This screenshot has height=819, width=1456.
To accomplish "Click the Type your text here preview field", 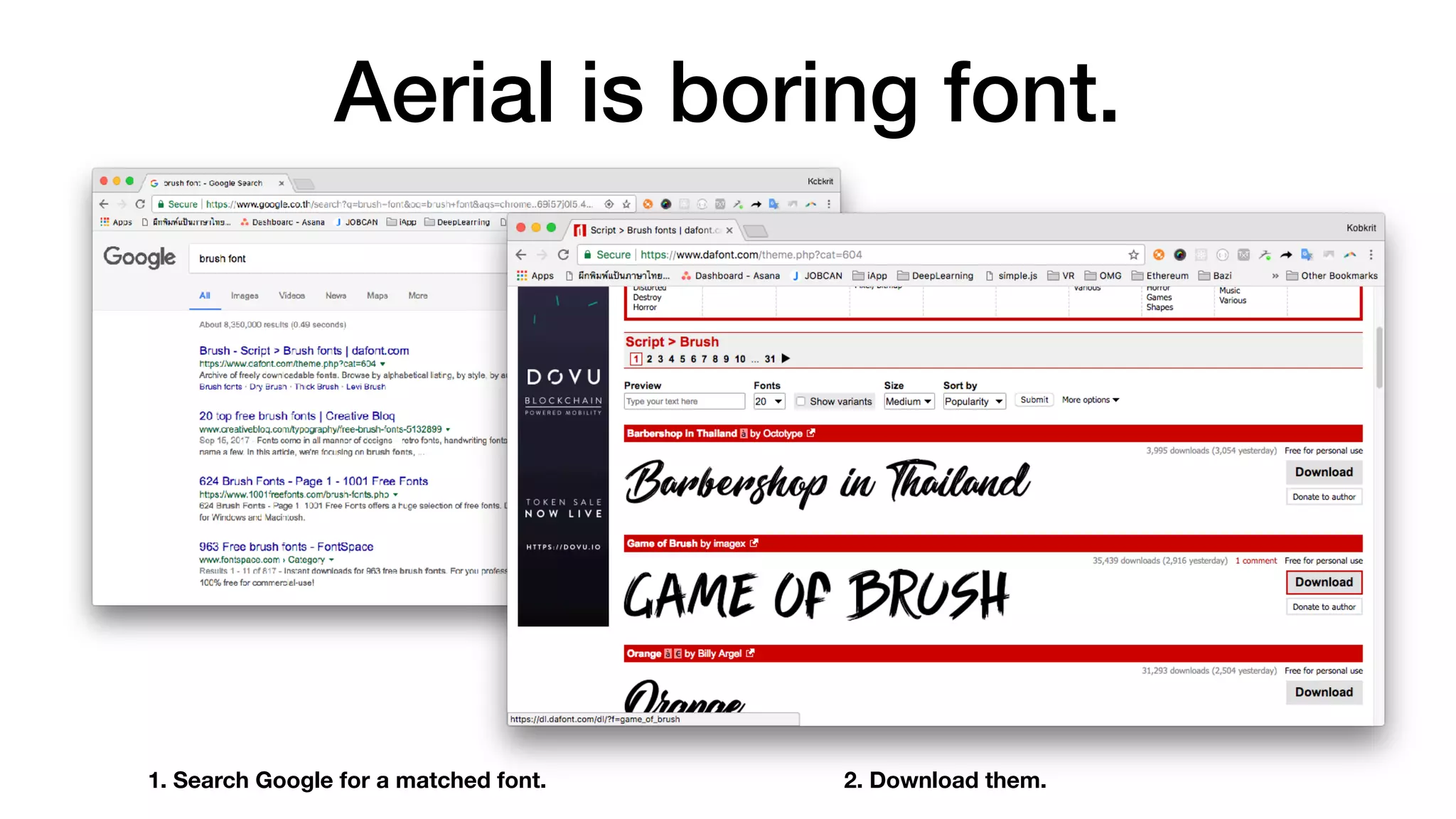I will [684, 401].
